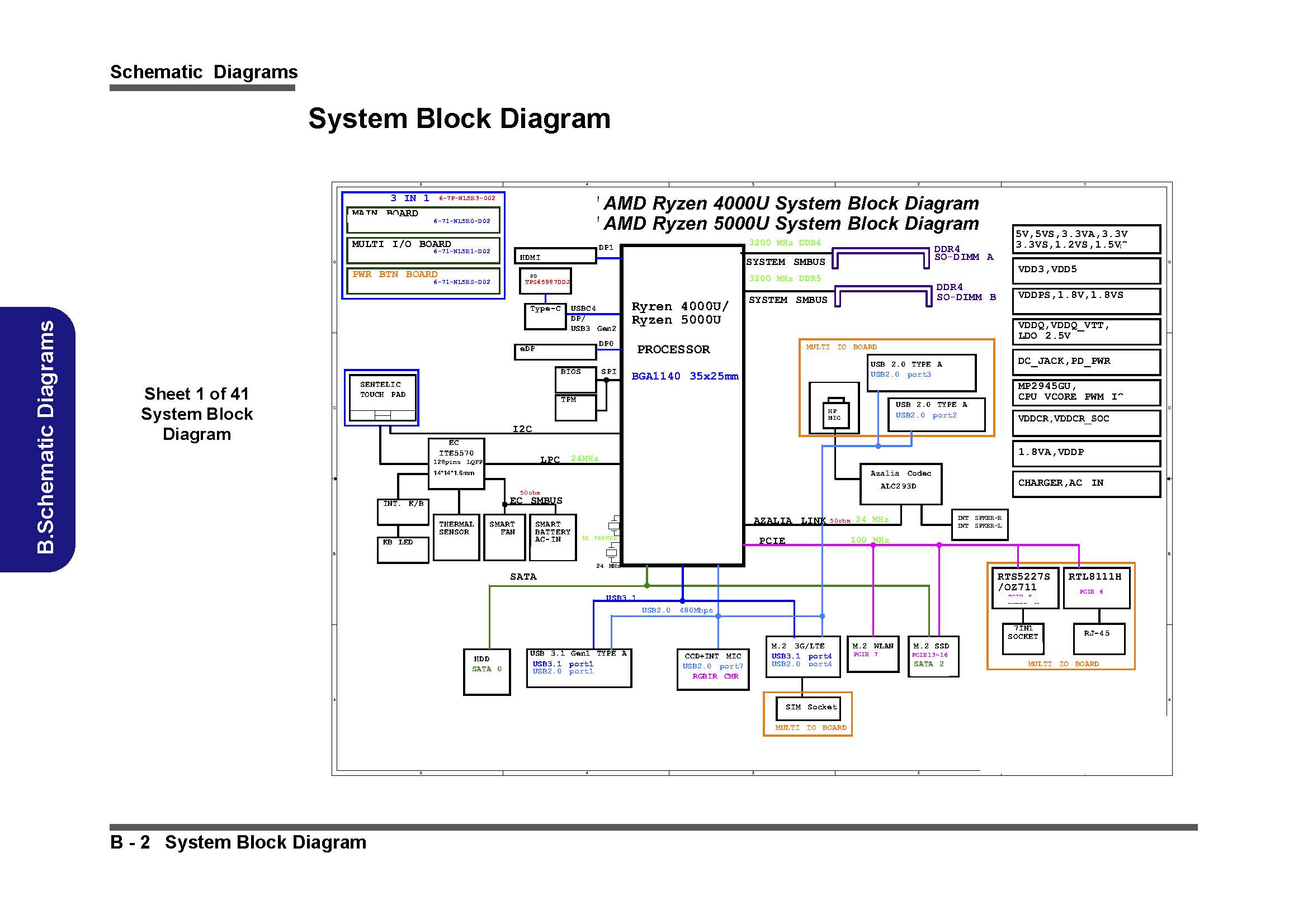
Task: Click the 'USB 3.1 Gen1 TYPE A' block
Action: 579,668
